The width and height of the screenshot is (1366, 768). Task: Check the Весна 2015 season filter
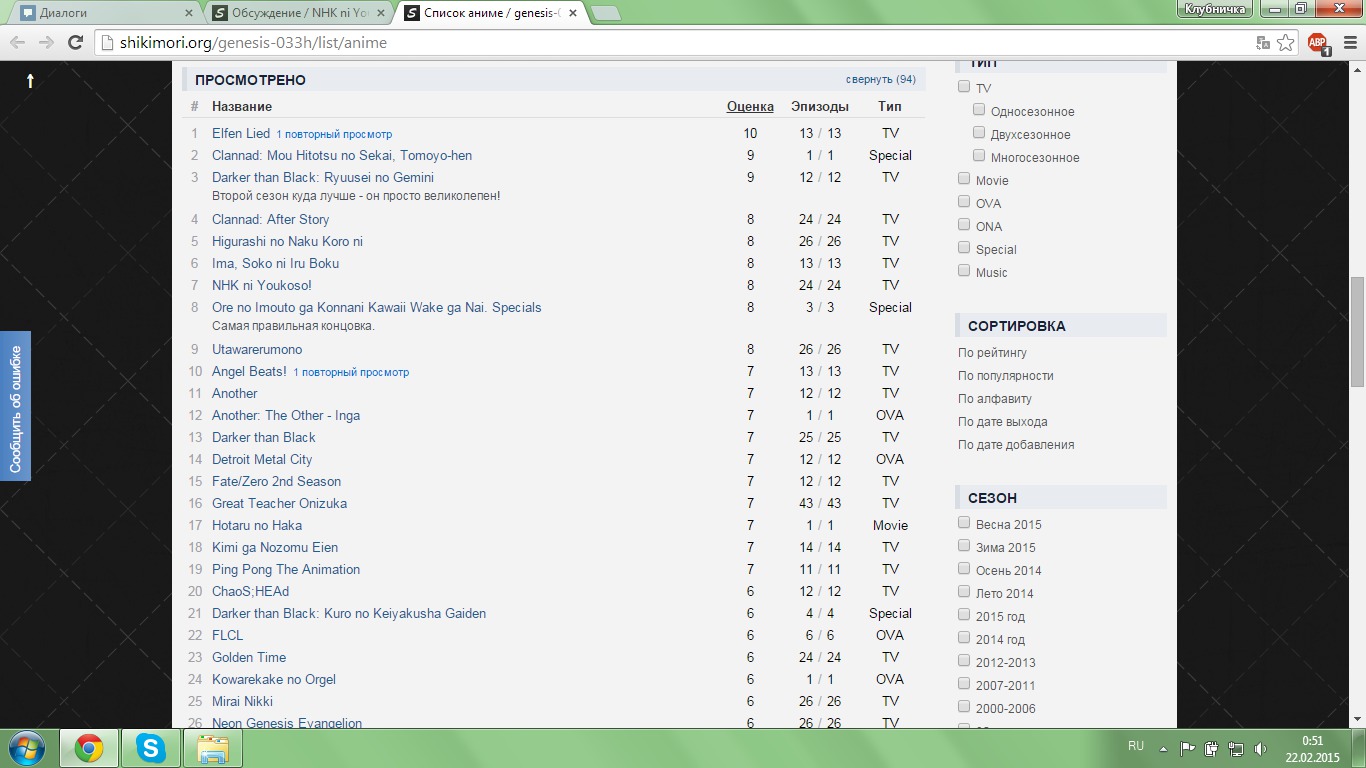tap(964, 523)
